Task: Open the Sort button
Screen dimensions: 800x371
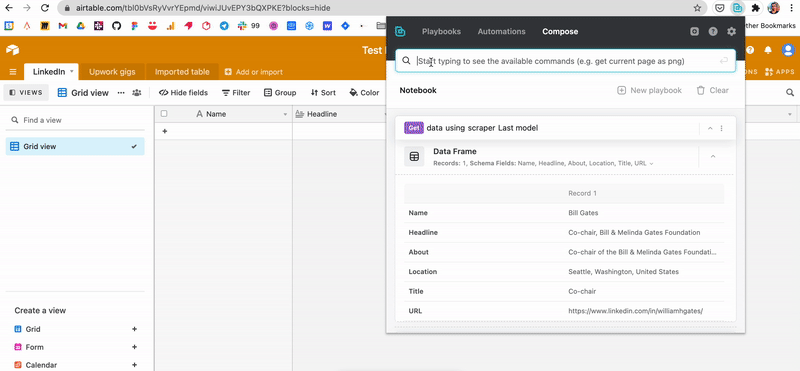Action: (323, 92)
